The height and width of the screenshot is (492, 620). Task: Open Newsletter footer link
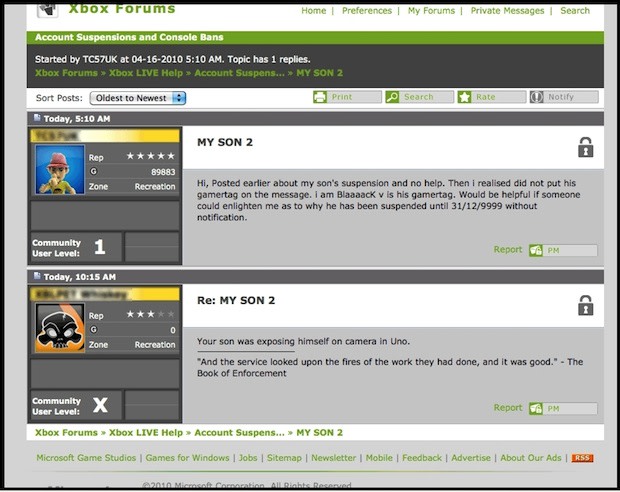[333, 458]
